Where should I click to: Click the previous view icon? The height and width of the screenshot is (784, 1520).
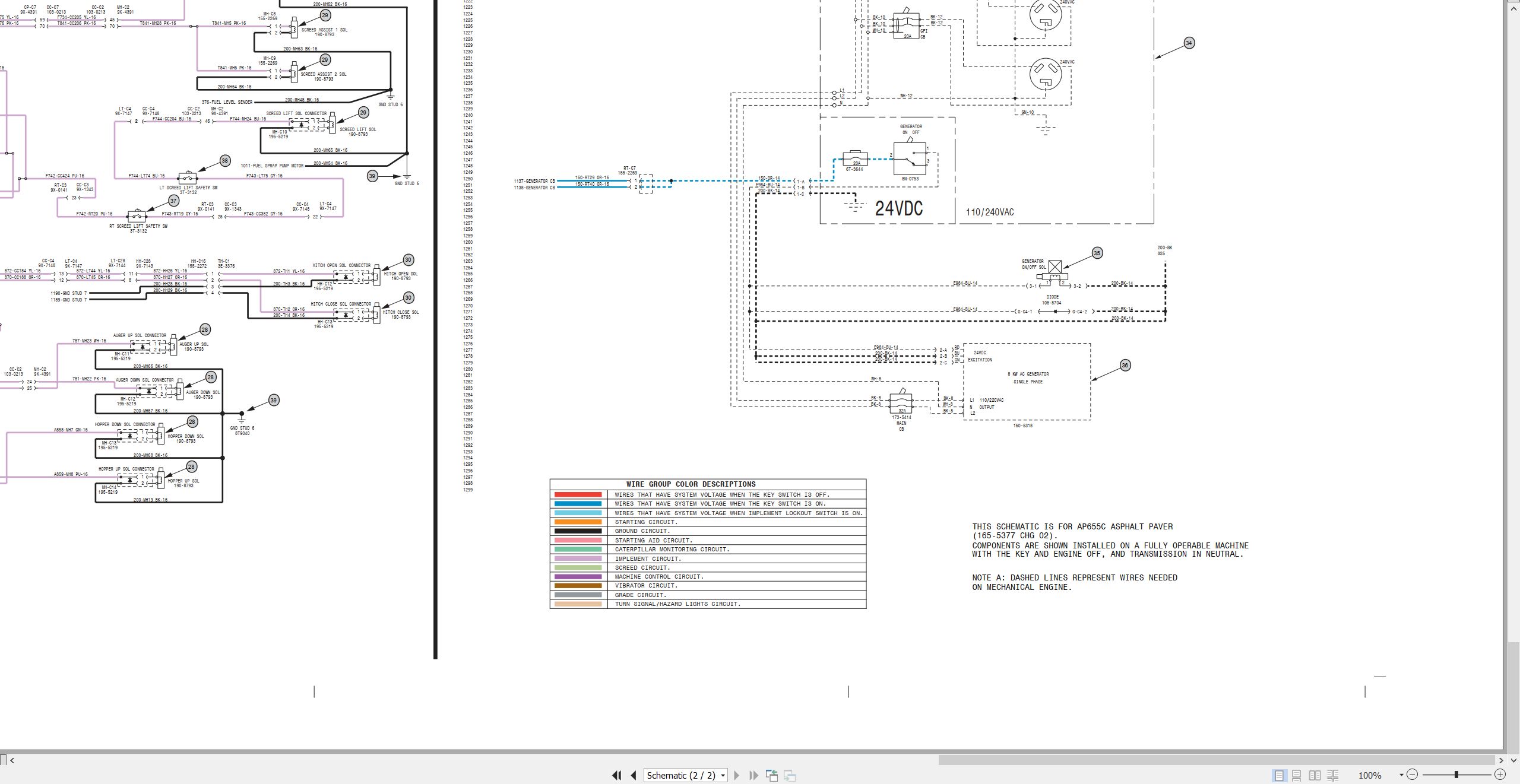[772, 775]
